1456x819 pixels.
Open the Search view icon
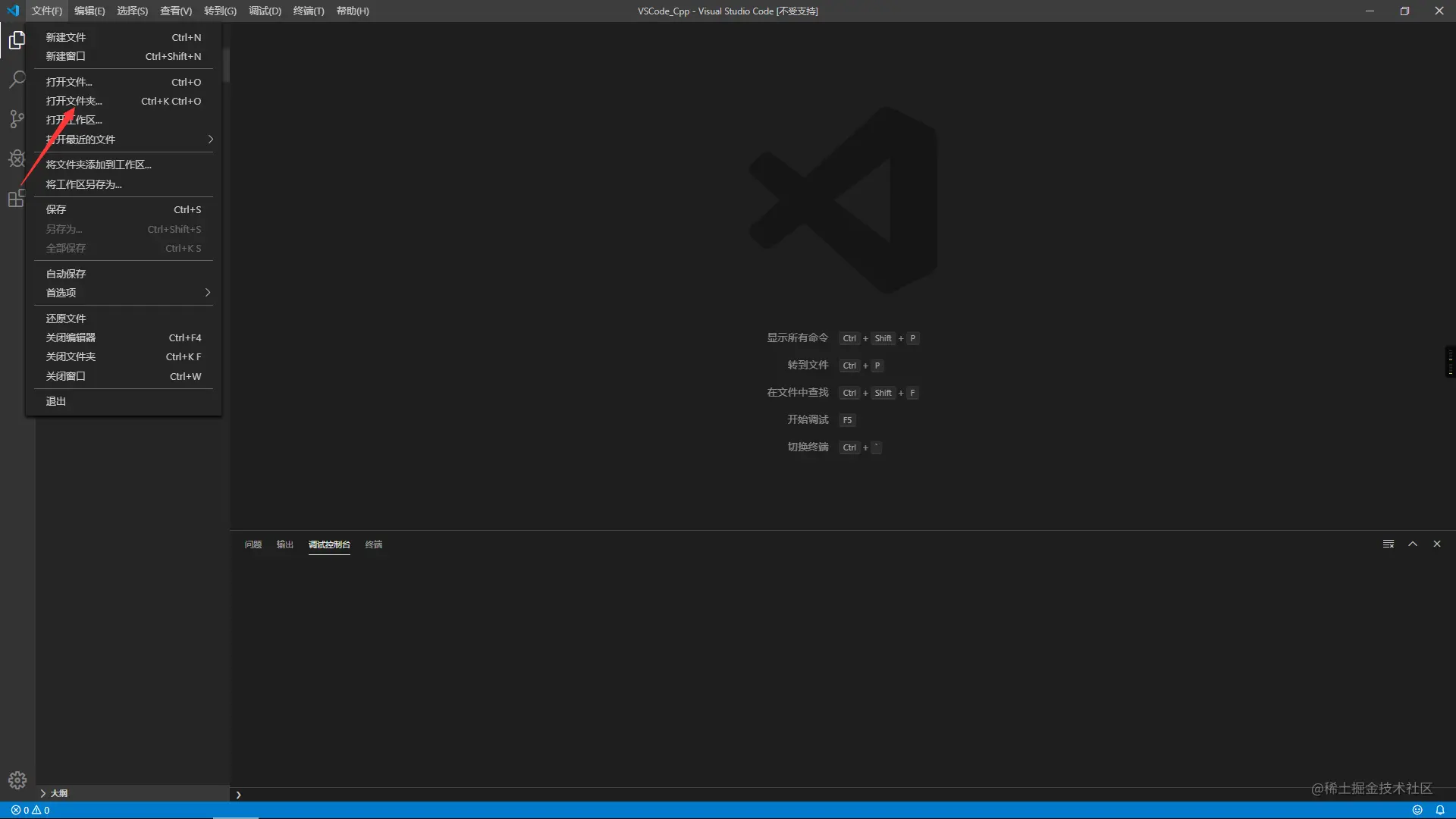coord(17,80)
